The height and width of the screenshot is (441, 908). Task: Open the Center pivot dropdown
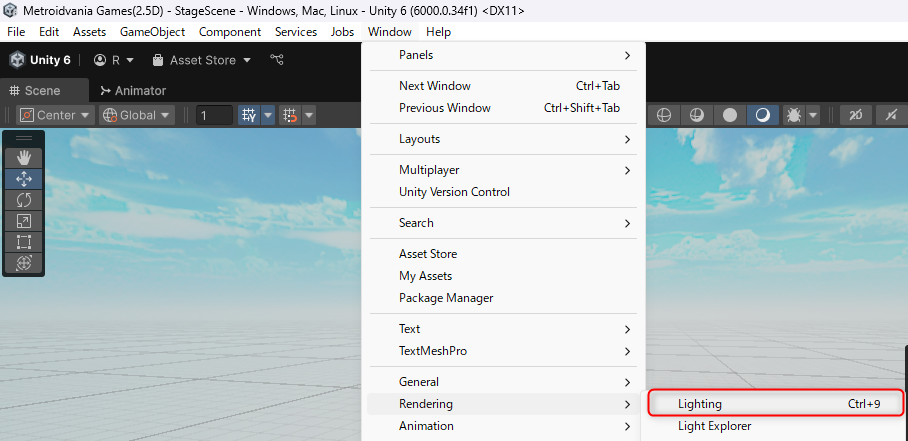pos(54,115)
